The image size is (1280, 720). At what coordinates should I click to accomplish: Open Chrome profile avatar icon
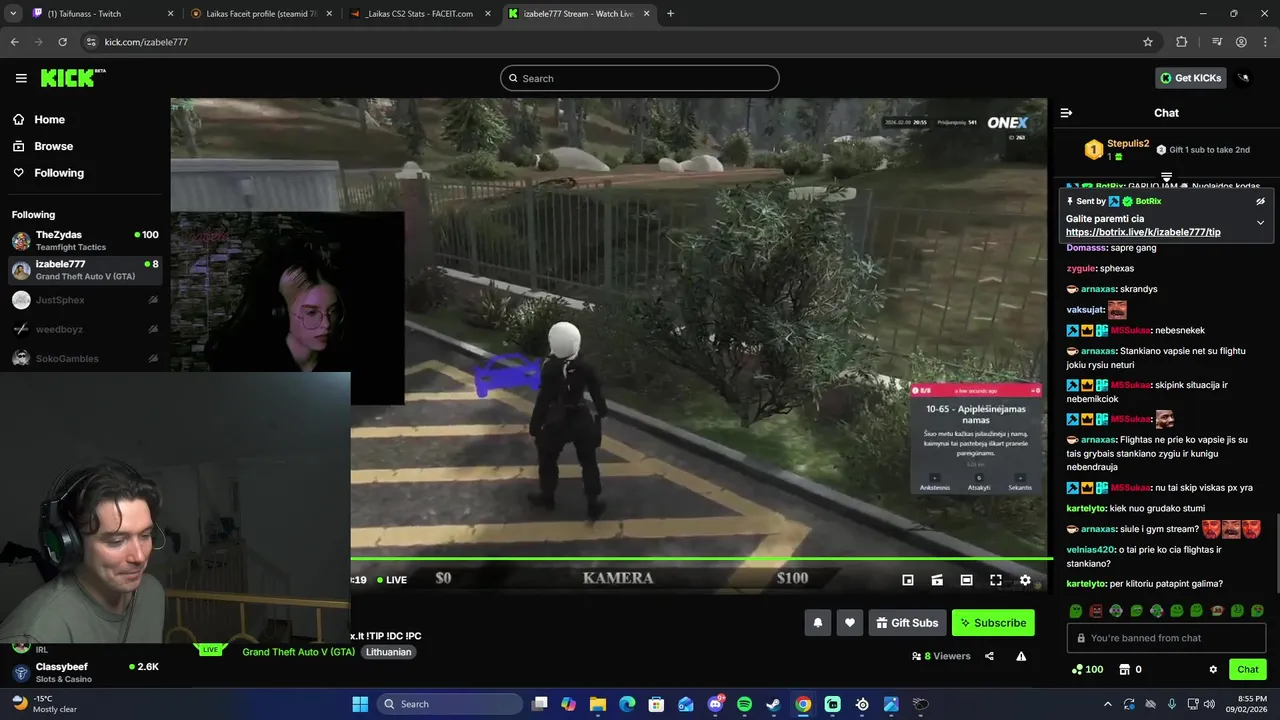point(1241,42)
